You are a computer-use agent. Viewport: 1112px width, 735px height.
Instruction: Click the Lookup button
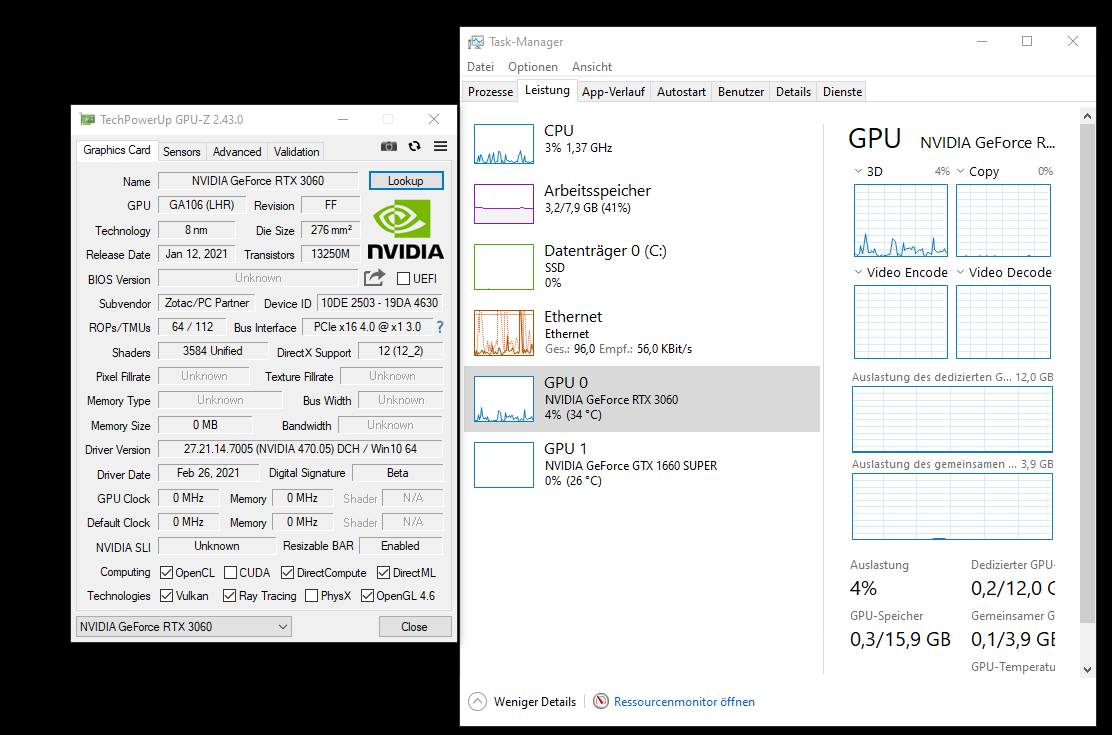(x=406, y=180)
